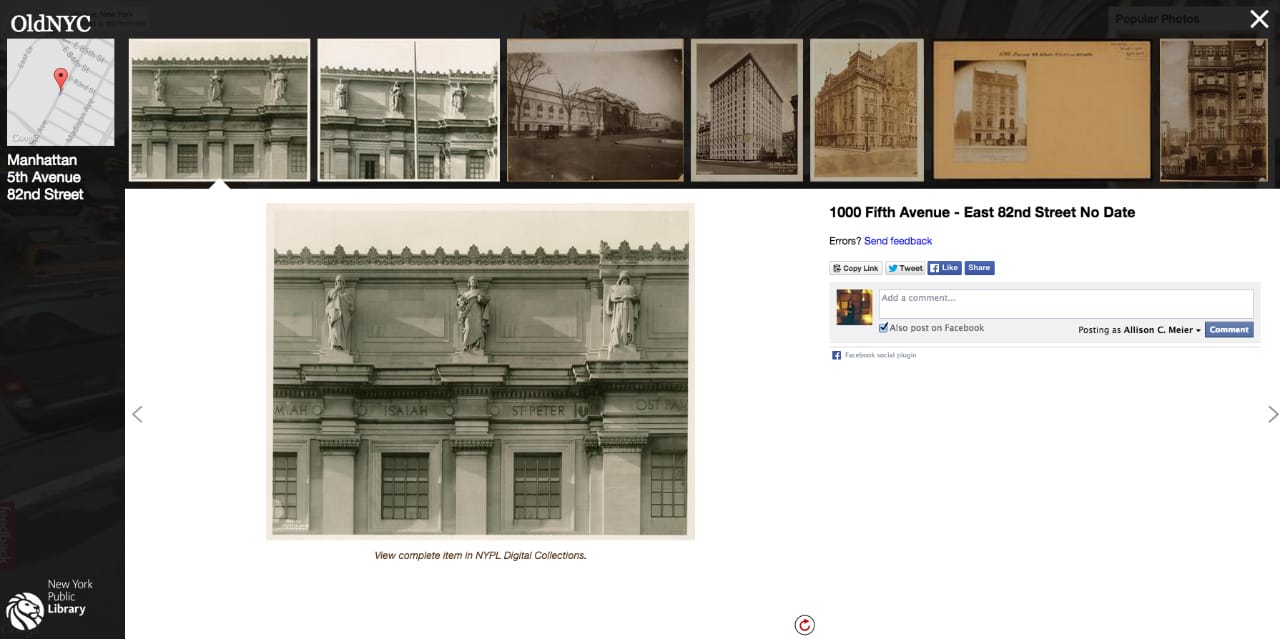1280x639 pixels.
Task: Submit with the Comment button
Action: click(1228, 329)
